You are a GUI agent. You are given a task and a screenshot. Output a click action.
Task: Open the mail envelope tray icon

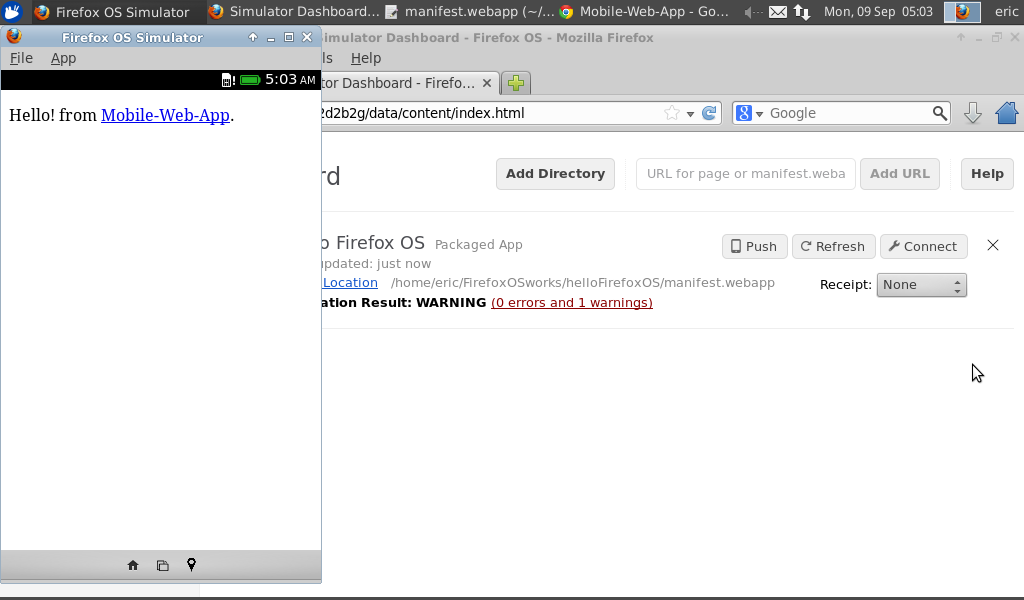[x=777, y=12]
